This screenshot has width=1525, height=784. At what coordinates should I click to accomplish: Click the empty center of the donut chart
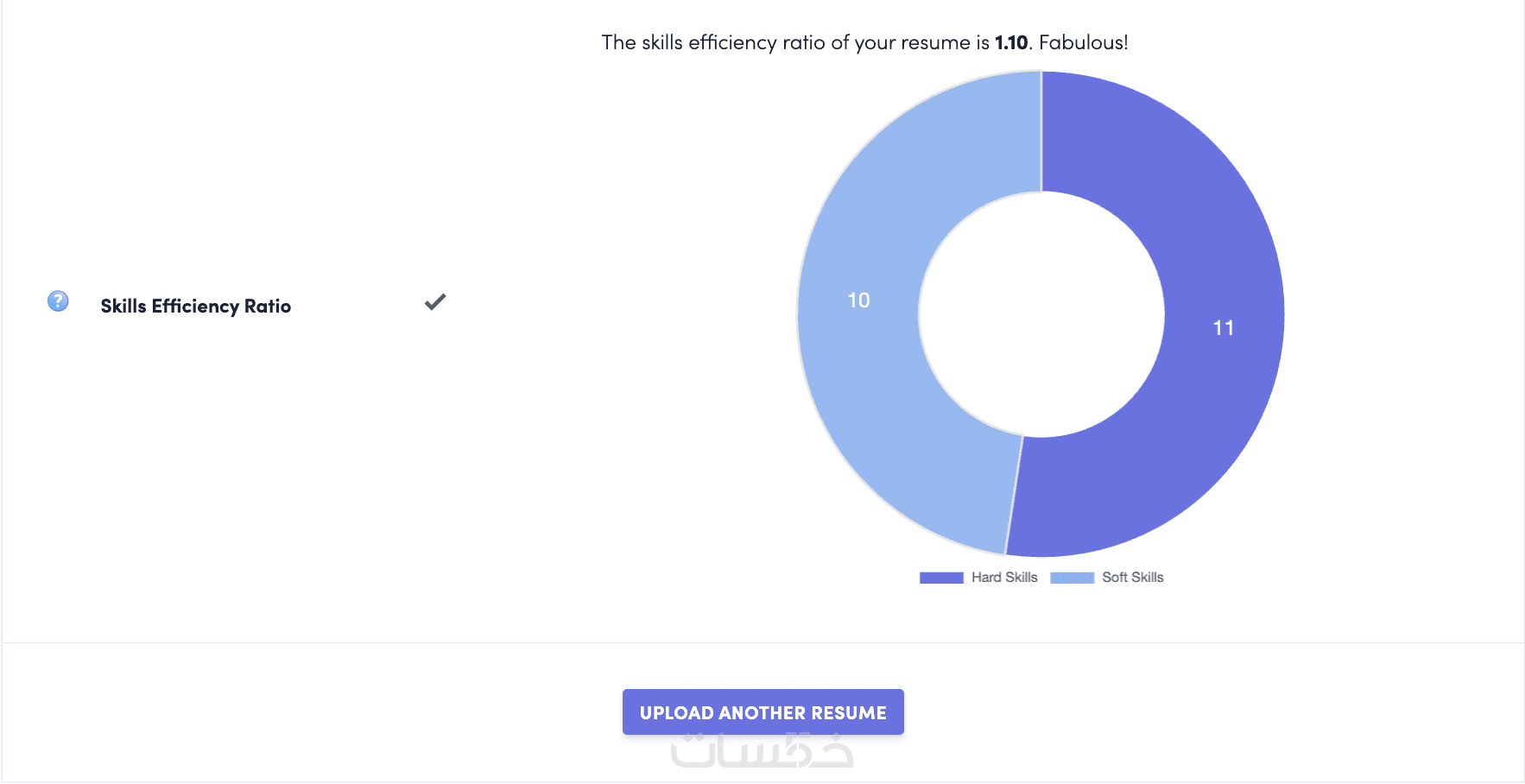(x=1041, y=314)
